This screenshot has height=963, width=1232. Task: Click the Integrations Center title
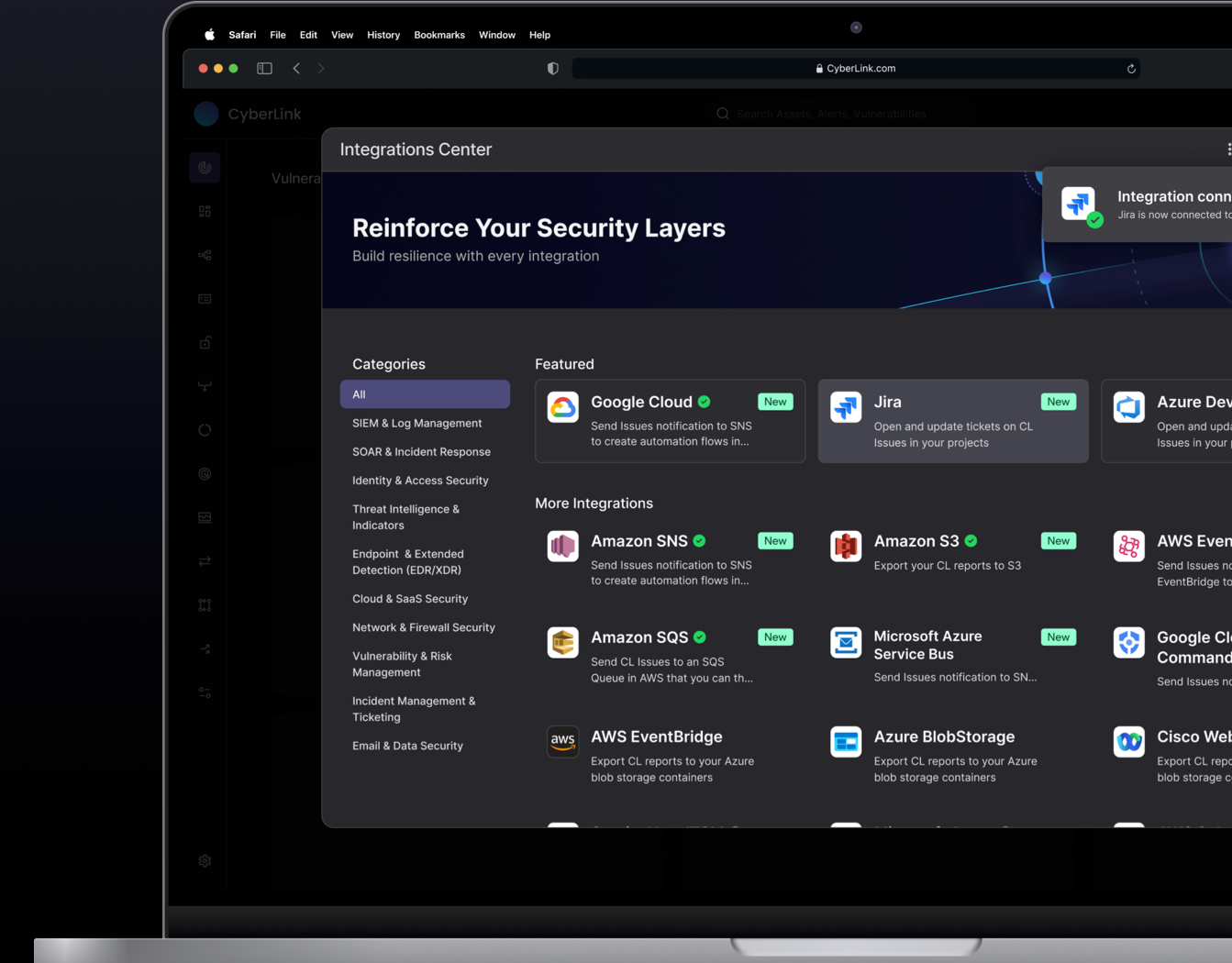(x=416, y=149)
